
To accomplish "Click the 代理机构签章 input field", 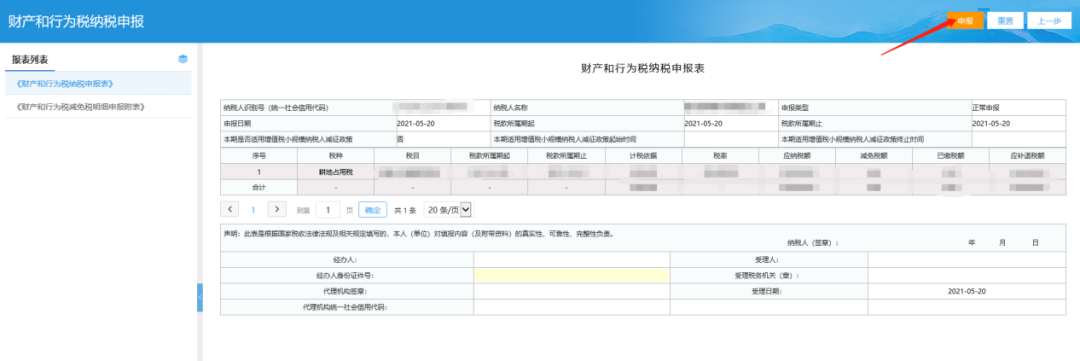I will (x=572, y=291).
